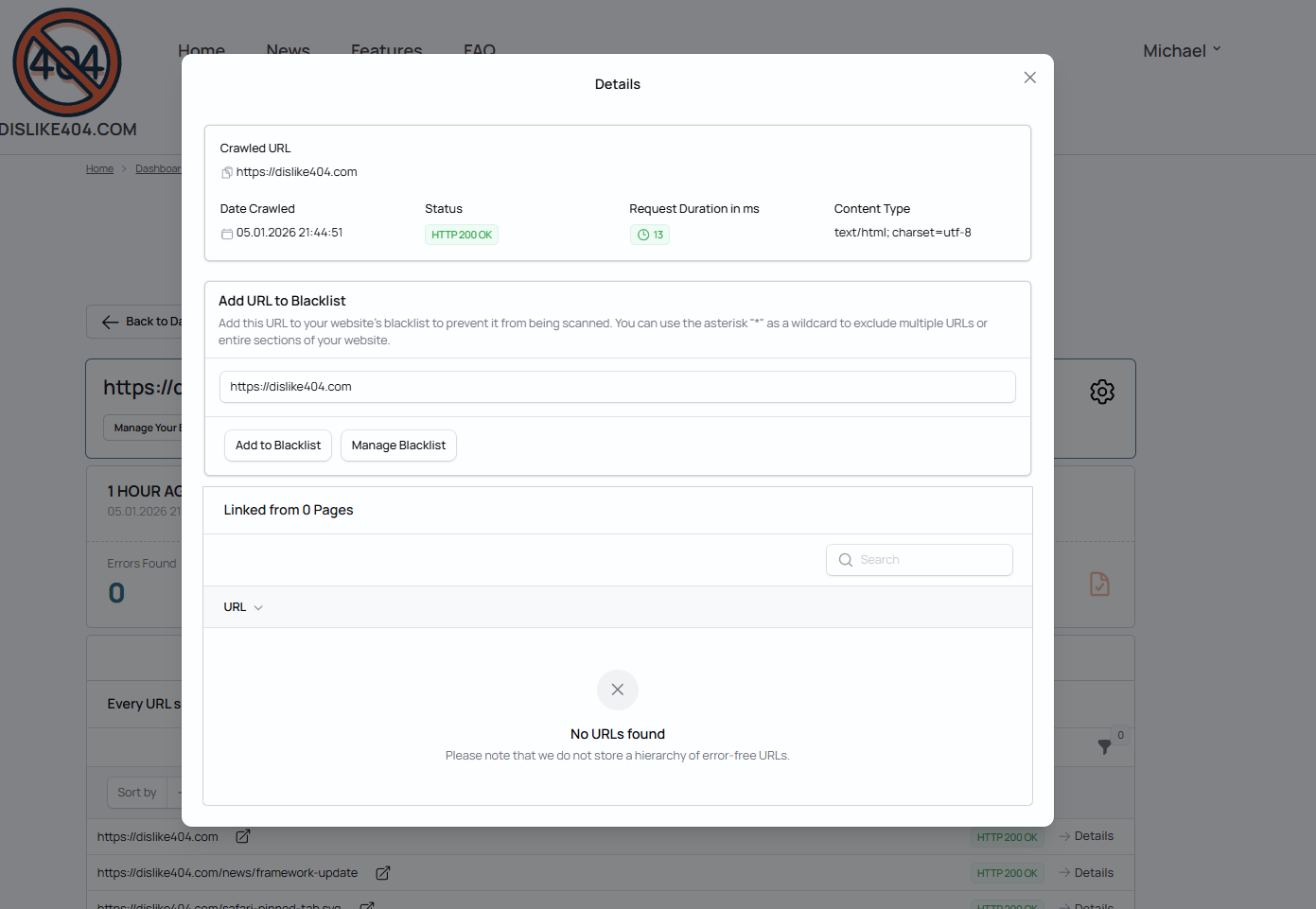Focus the blacklist URL input field

tap(617, 387)
